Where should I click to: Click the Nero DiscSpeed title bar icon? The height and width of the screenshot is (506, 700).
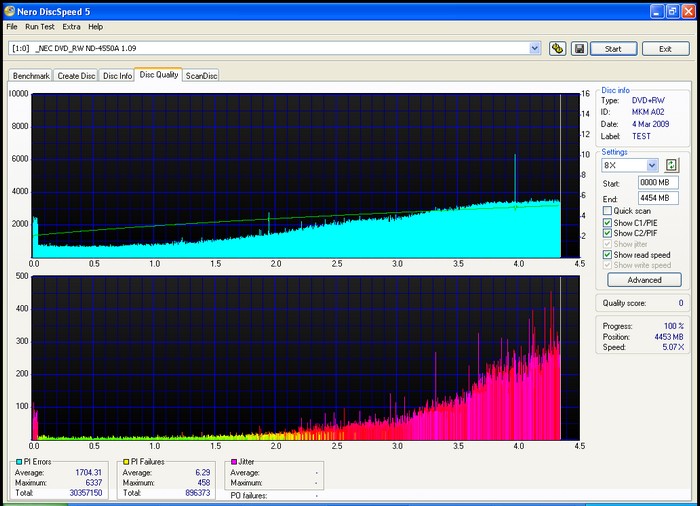[x=11, y=11]
